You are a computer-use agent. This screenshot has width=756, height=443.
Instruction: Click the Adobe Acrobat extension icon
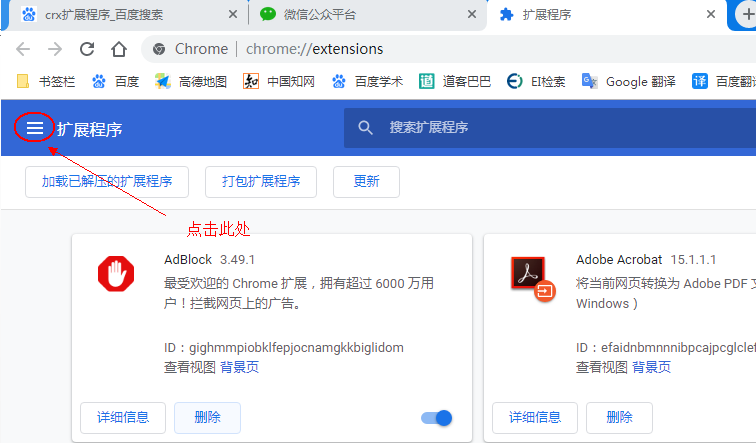point(533,279)
